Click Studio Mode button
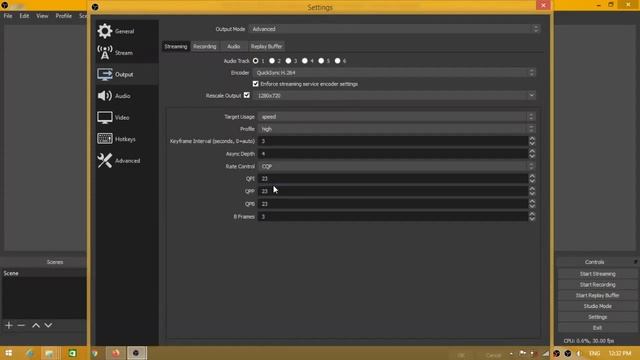The width and height of the screenshot is (640, 360). 597,306
